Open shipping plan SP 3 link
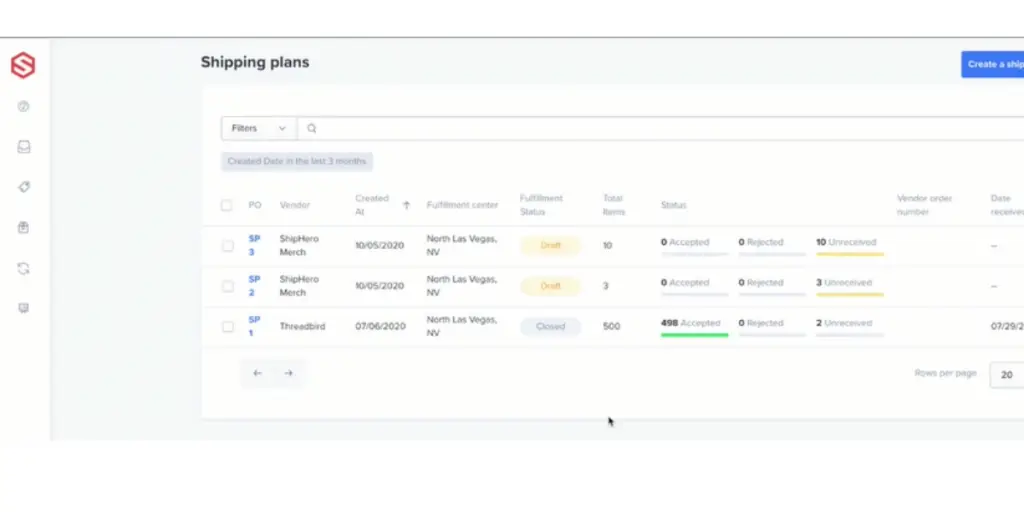 click(x=254, y=246)
